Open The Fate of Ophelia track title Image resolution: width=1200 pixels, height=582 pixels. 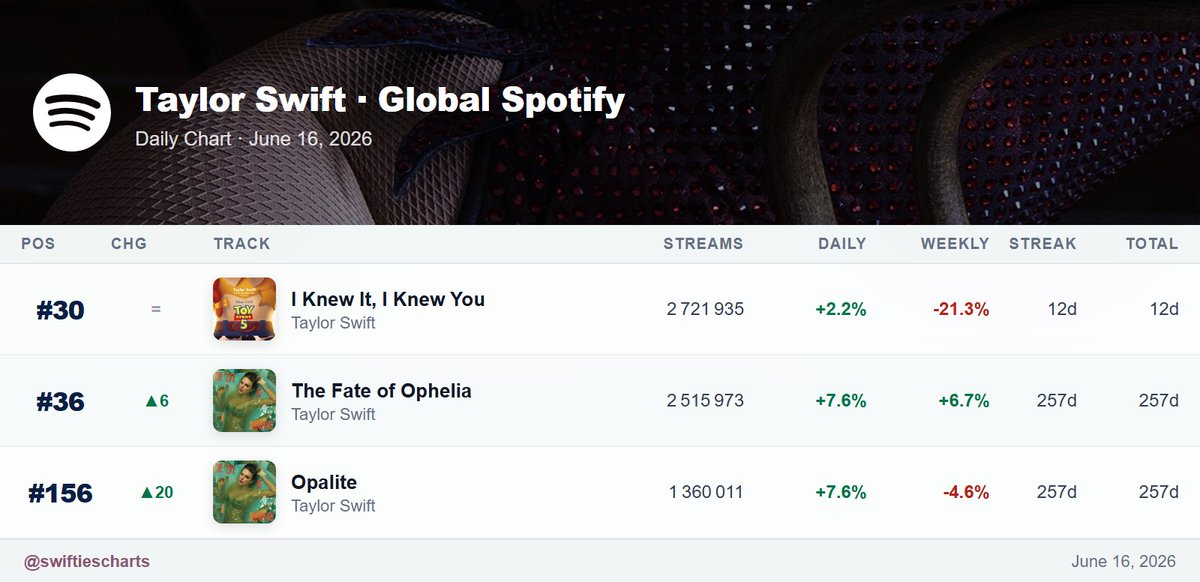(x=381, y=390)
